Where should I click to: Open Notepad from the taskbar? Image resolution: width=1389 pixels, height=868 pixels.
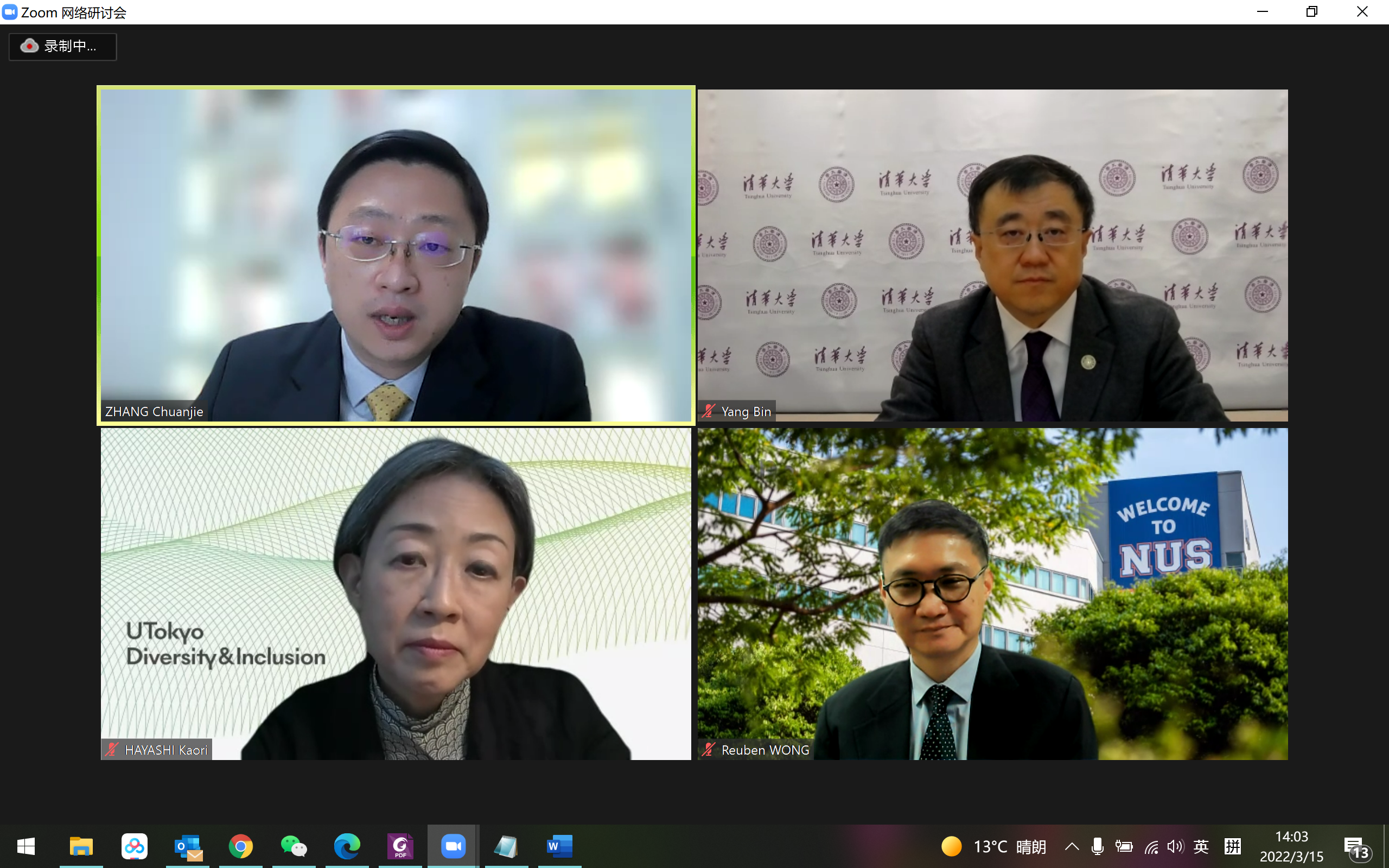coord(506,846)
